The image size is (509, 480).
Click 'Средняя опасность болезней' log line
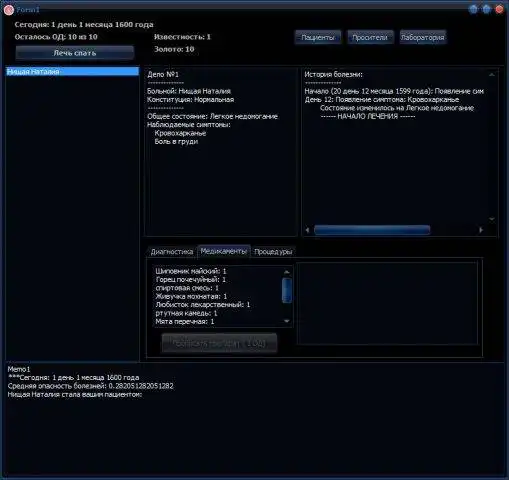point(90,386)
